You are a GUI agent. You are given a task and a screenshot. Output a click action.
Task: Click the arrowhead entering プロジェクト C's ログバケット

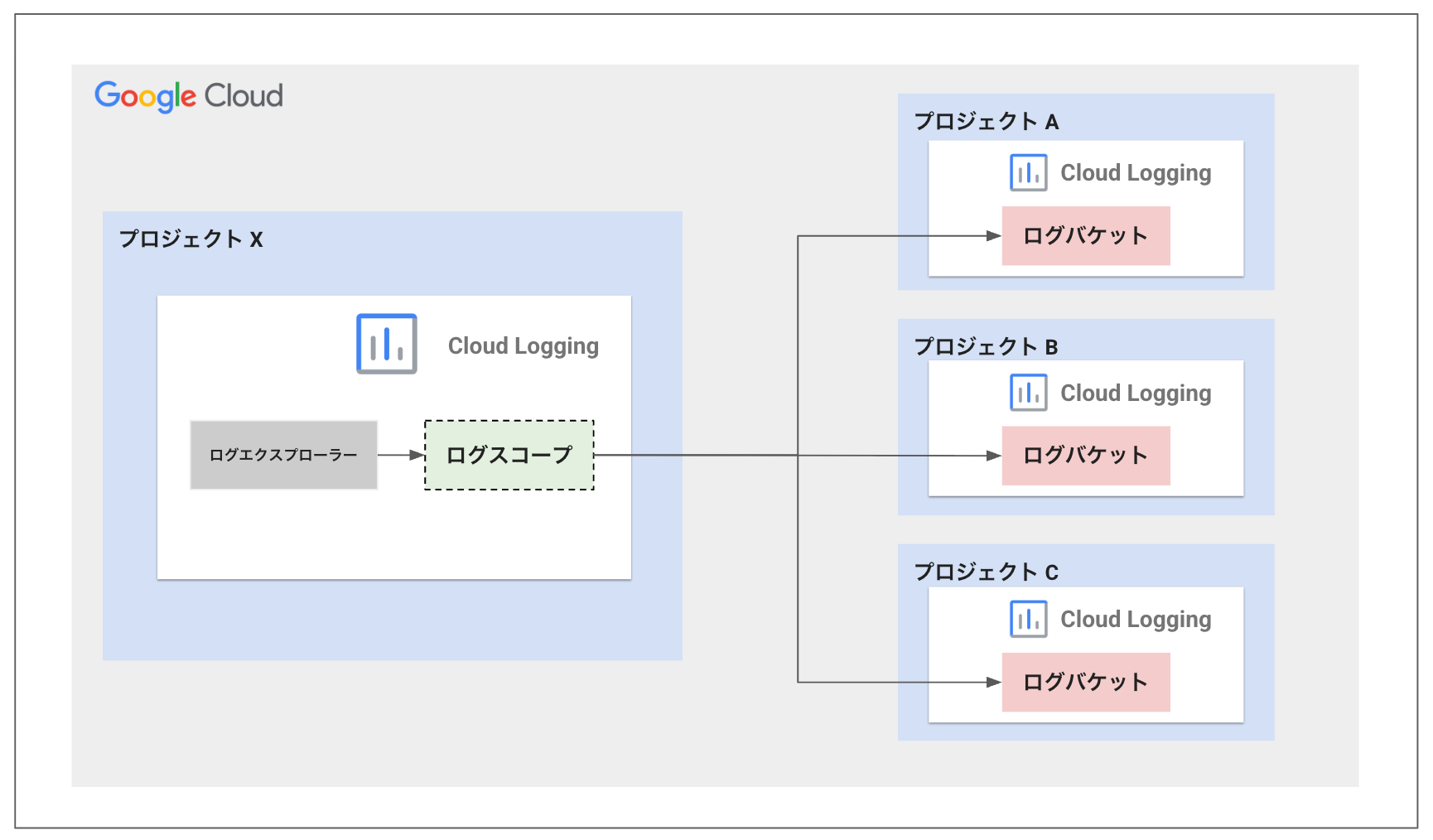click(x=993, y=683)
